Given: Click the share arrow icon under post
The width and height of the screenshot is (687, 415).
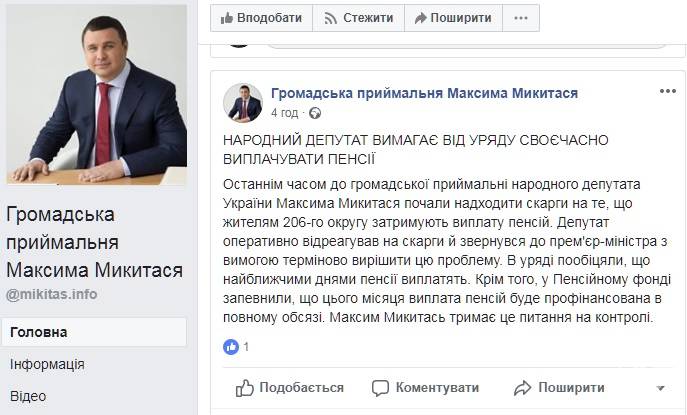Looking at the screenshot, I should [x=522, y=388].
